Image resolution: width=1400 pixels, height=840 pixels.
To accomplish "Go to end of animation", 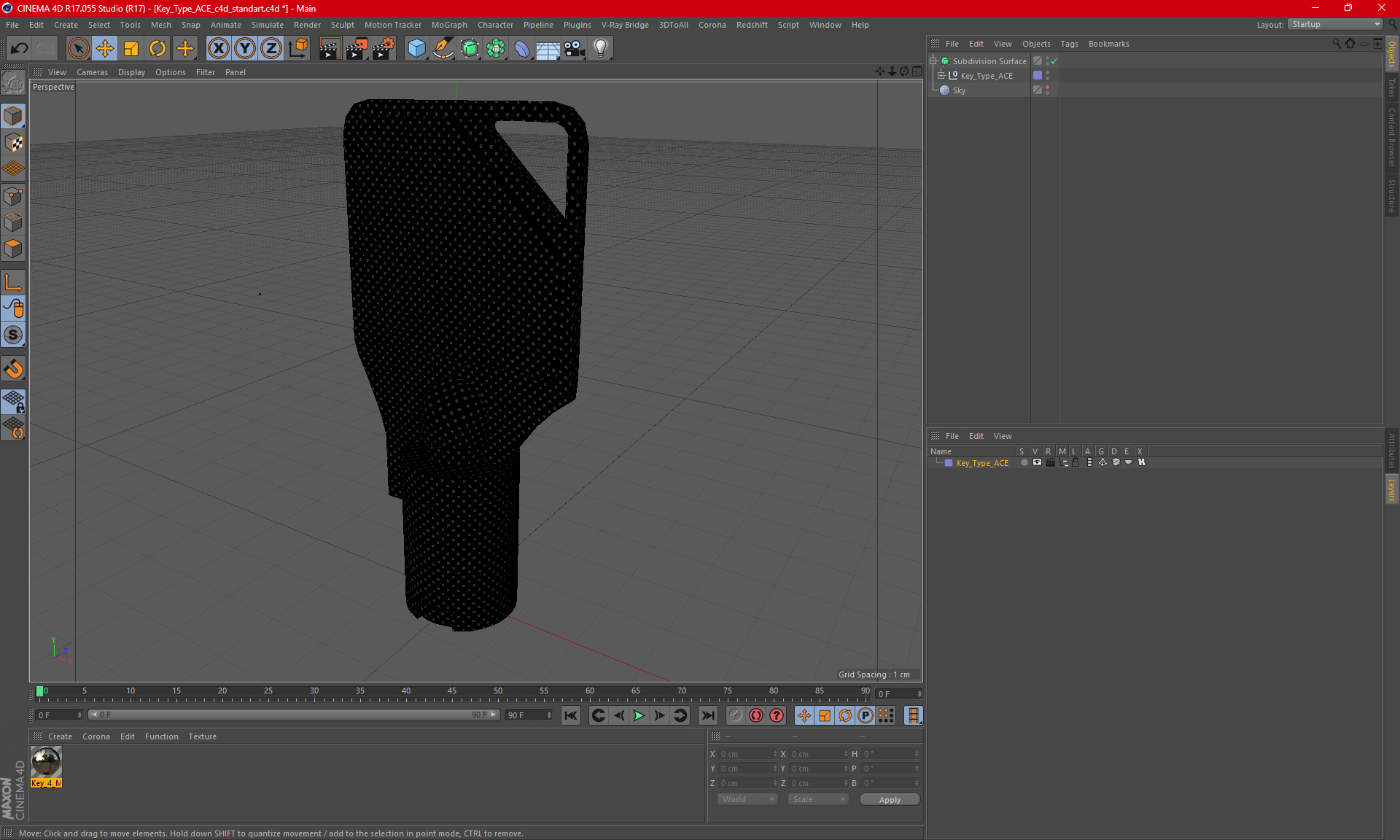I will (x=707, y=715).
